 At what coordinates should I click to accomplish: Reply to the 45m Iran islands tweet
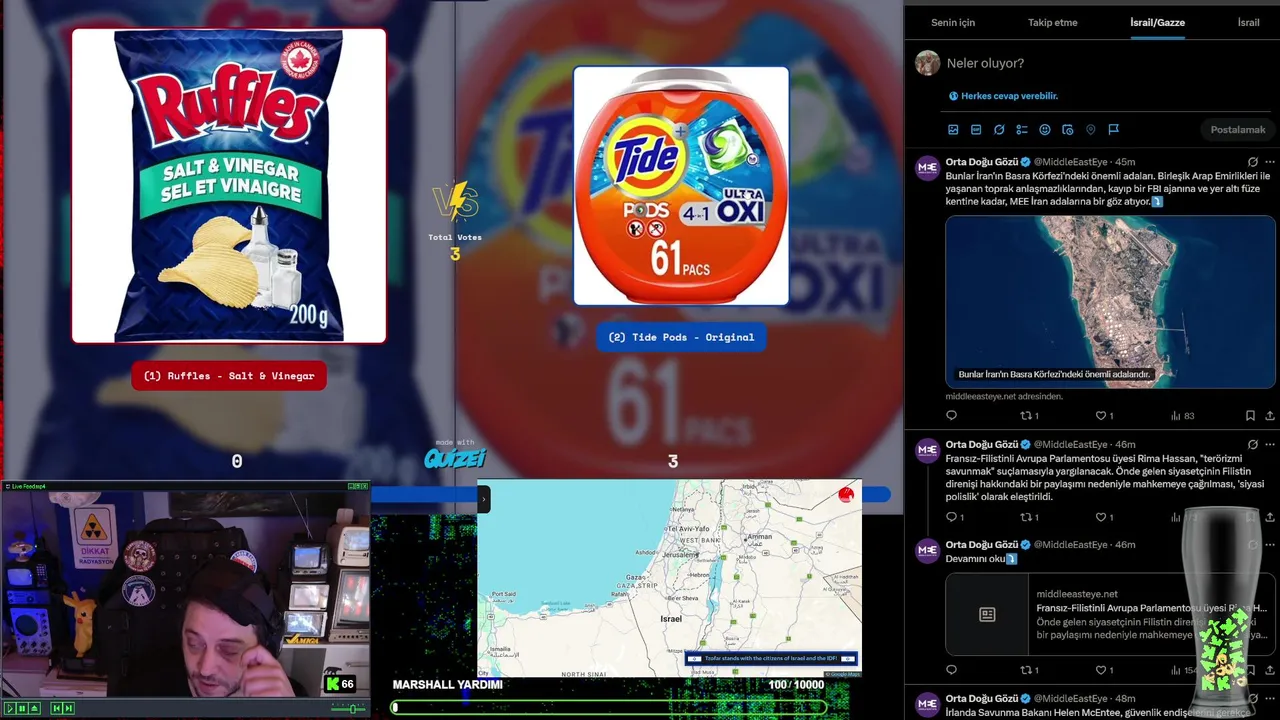pyautogui.click(x=952, y=416)
